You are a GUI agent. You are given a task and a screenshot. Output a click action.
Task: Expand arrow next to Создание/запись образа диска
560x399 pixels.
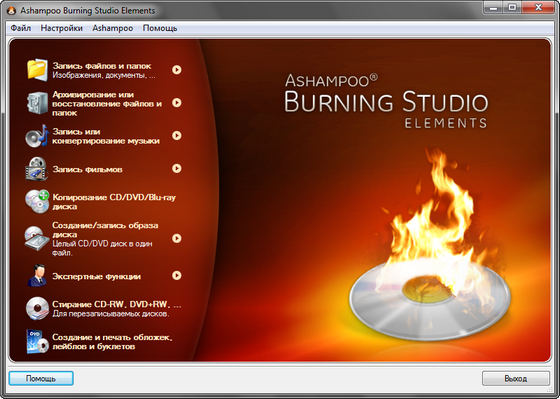(x=177, y=238)
